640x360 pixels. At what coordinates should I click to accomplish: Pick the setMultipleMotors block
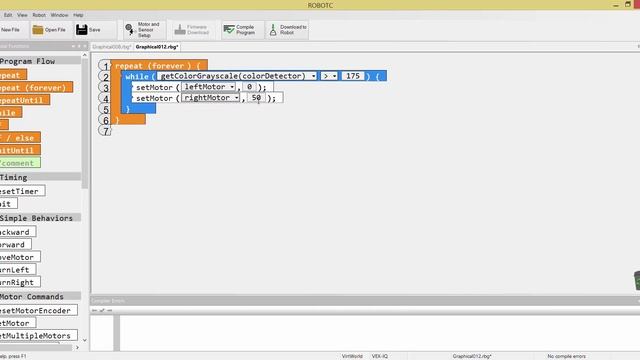[x=38, y=336]
